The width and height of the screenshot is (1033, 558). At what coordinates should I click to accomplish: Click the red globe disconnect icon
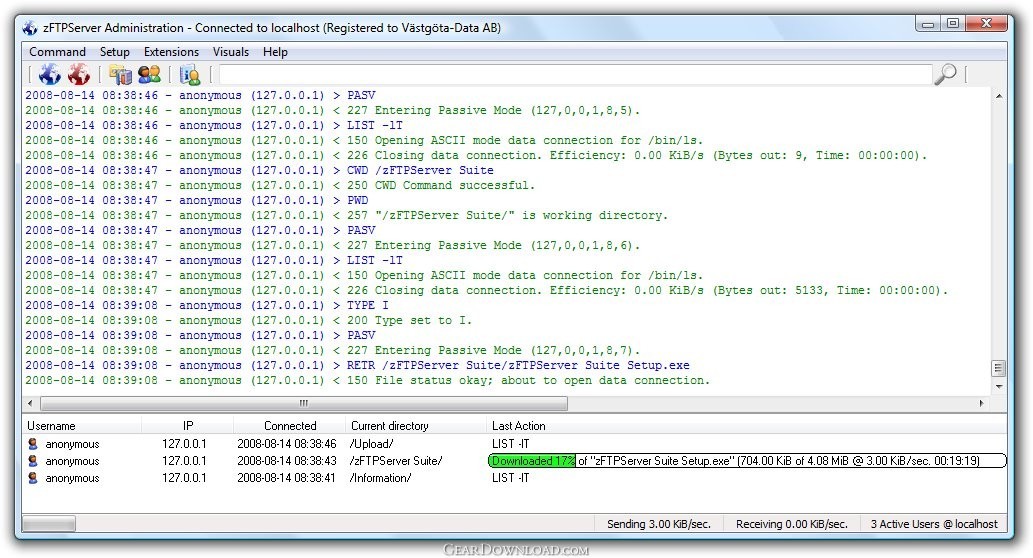(x=78, y=74)
